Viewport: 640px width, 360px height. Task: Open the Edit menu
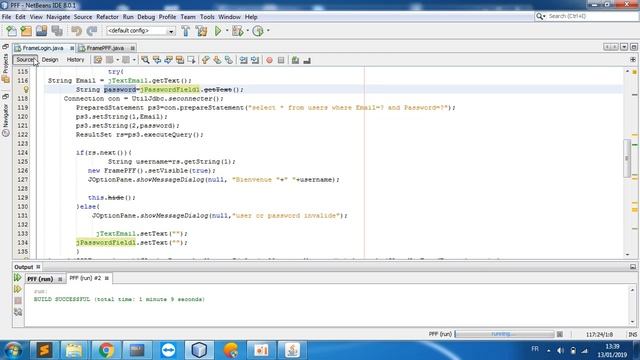point(20,17)
